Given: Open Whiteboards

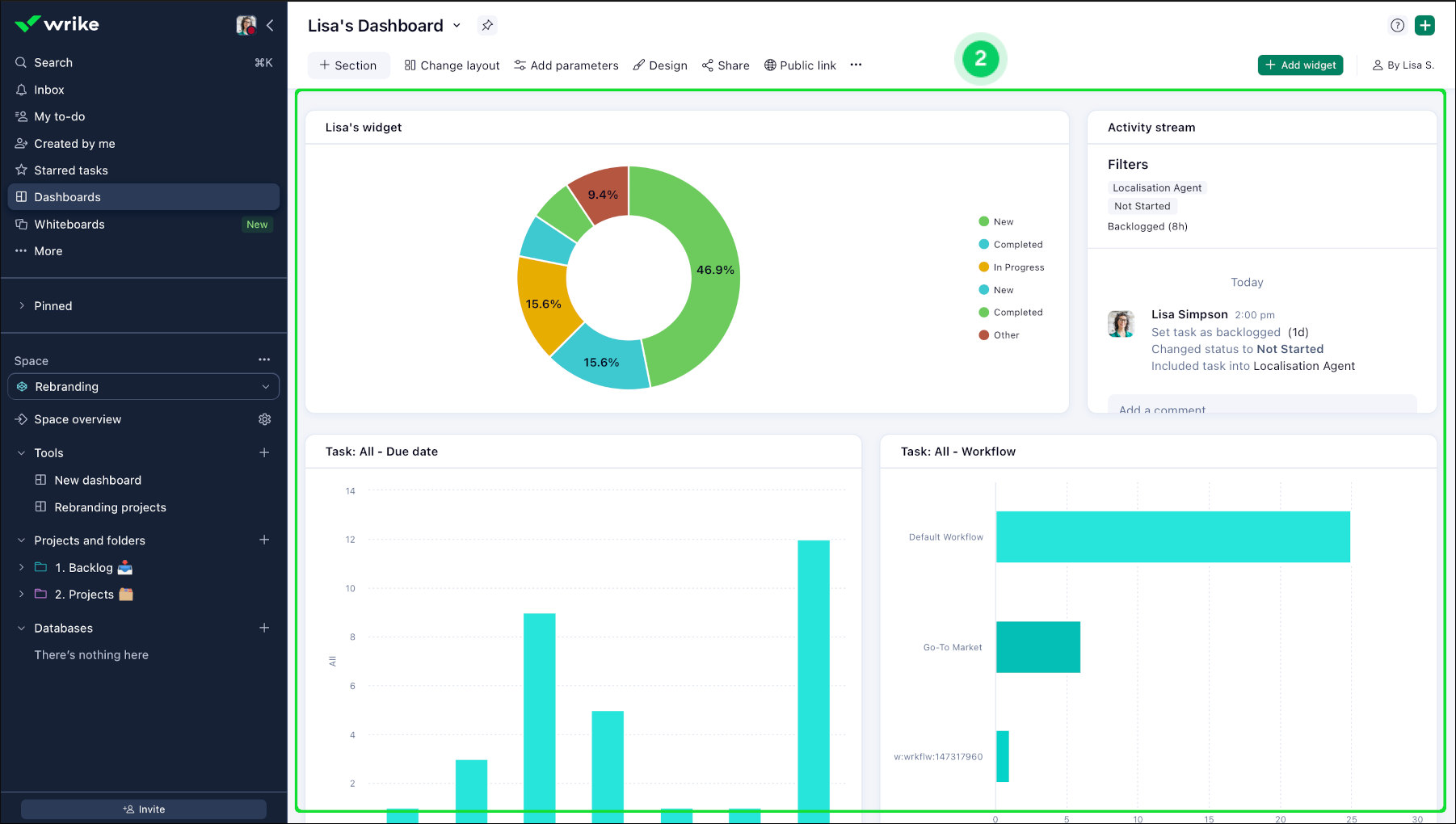Looking at the screenshot, I should pyautogui.click(x=144, y=225).
